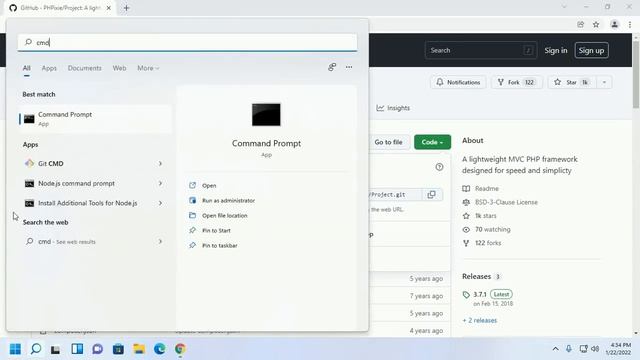Open File Explorer from the taskbar
Screen dimensions: 640x360
pos(139,349)
